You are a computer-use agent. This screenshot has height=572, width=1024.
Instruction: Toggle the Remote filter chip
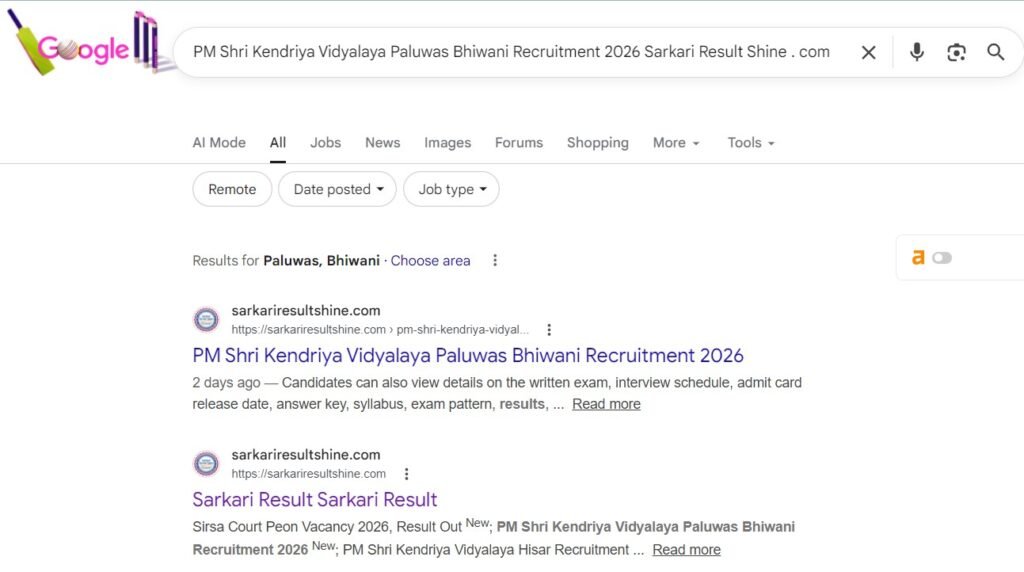[x=232, y=189]
